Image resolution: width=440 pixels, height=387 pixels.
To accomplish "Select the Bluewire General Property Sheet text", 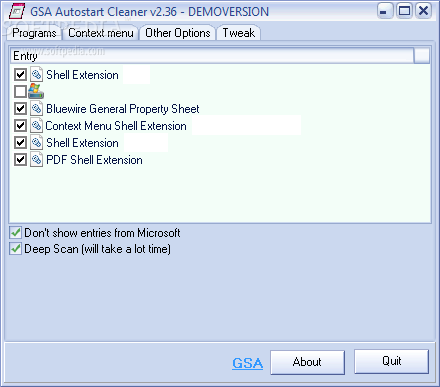I will pyautogui.click(x=123, y=109).
